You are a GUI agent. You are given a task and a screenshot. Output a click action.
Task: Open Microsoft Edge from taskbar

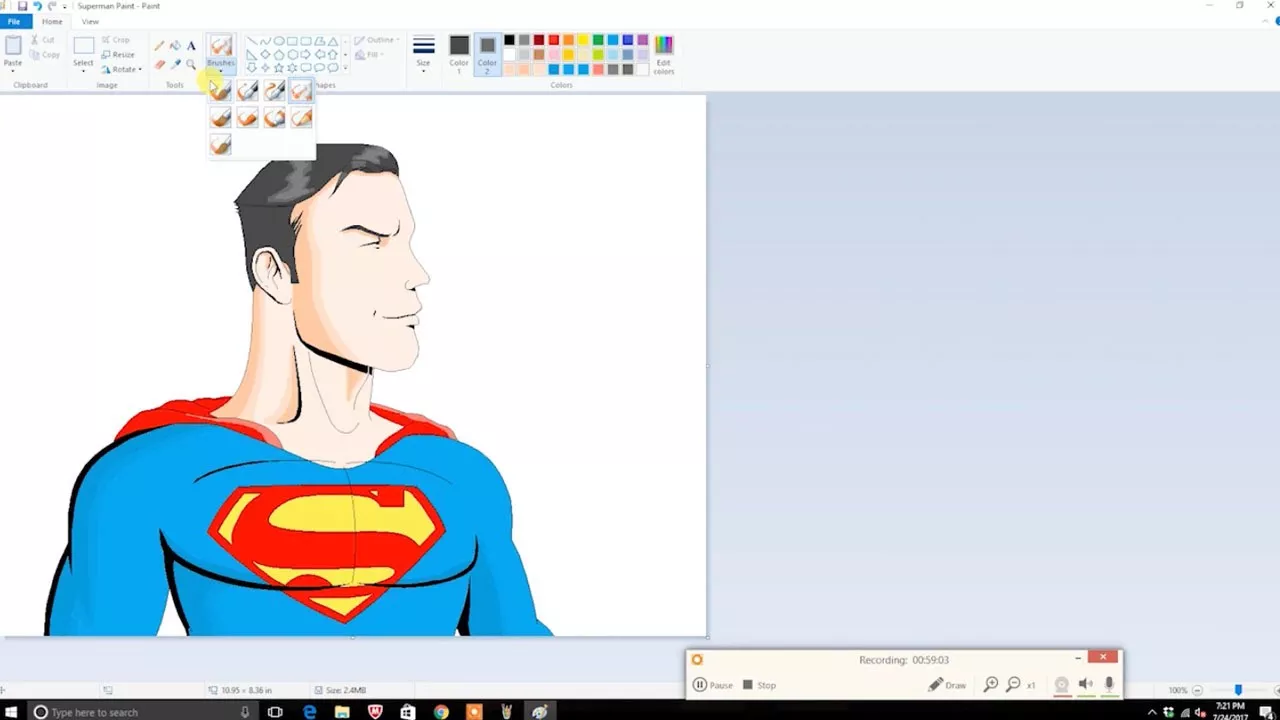(310, 712)
